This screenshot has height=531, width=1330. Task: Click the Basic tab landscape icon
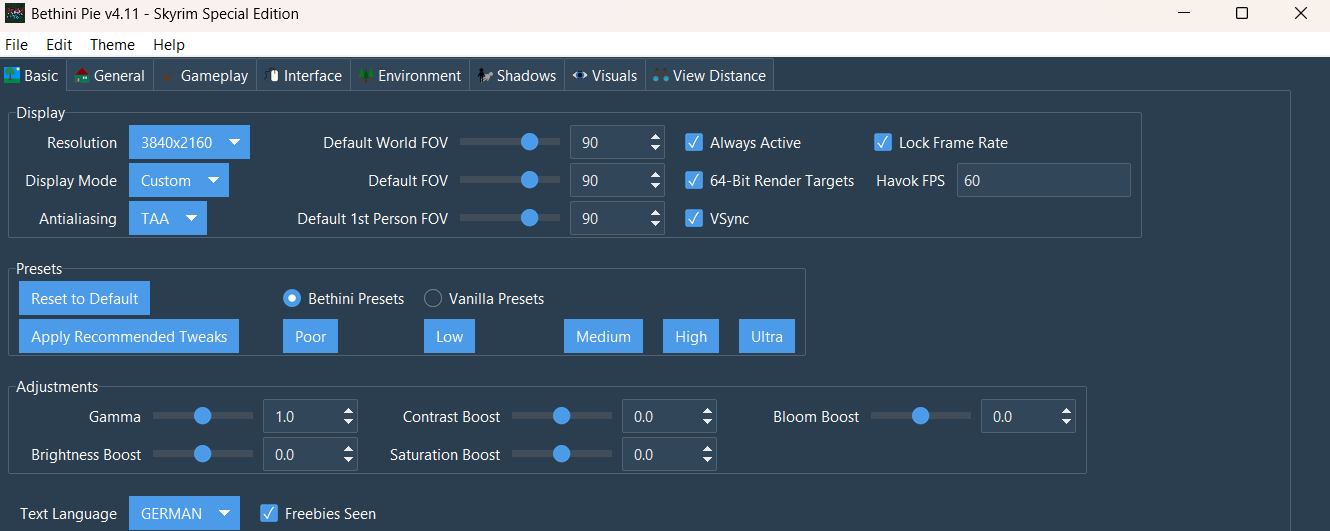tap(13, 75)
